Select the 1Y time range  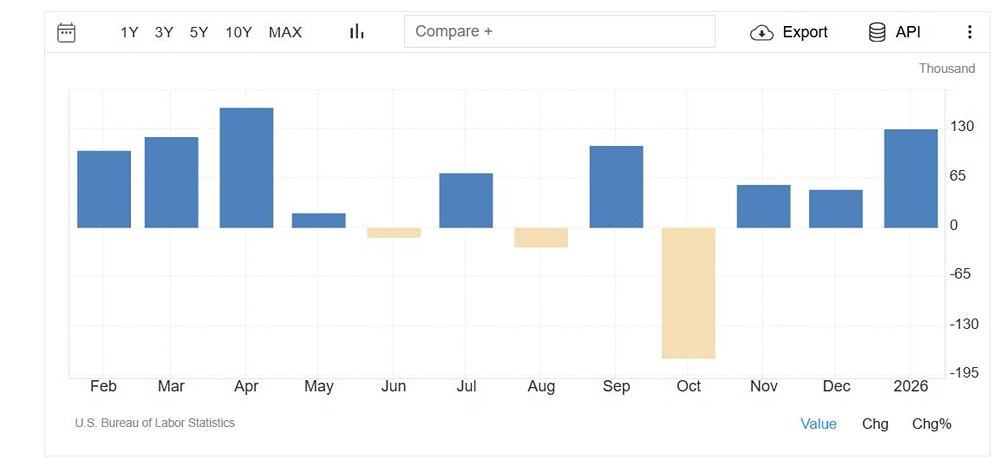[129, 32]
